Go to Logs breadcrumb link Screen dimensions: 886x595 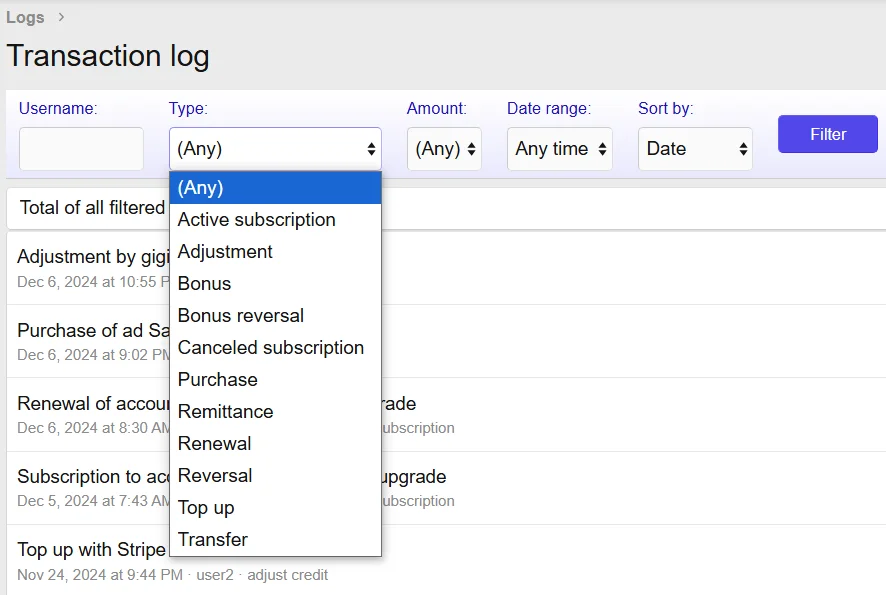click(x=25, y=17)
